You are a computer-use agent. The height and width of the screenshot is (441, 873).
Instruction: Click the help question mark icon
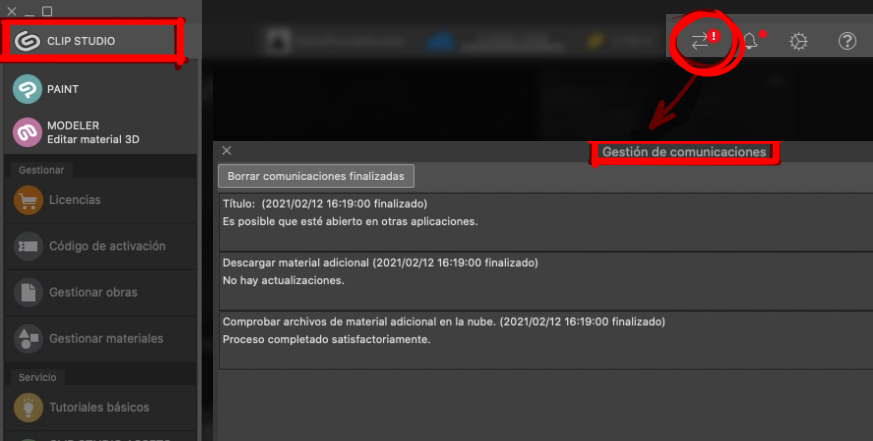click(847, 42)
